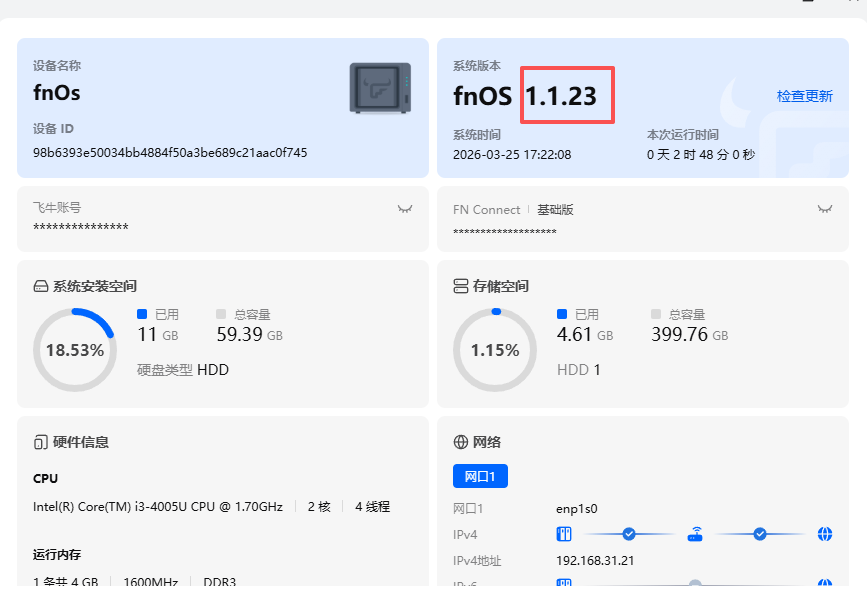Click the 2 核 core count
This screenshot has width=867, height=601.
tap(319, 507)
